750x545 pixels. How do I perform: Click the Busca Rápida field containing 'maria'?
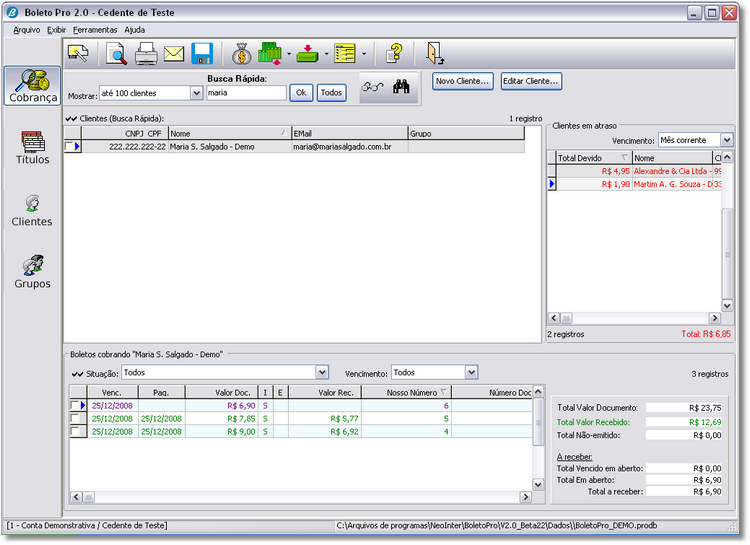pyautogui.click(x=246, y=93)
